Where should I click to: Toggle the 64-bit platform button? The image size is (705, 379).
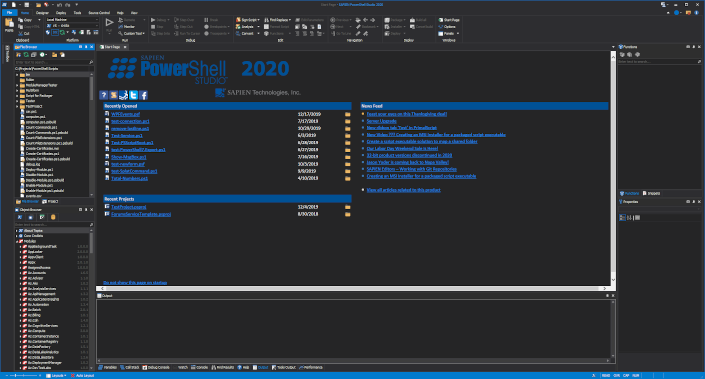coord(55,32)
